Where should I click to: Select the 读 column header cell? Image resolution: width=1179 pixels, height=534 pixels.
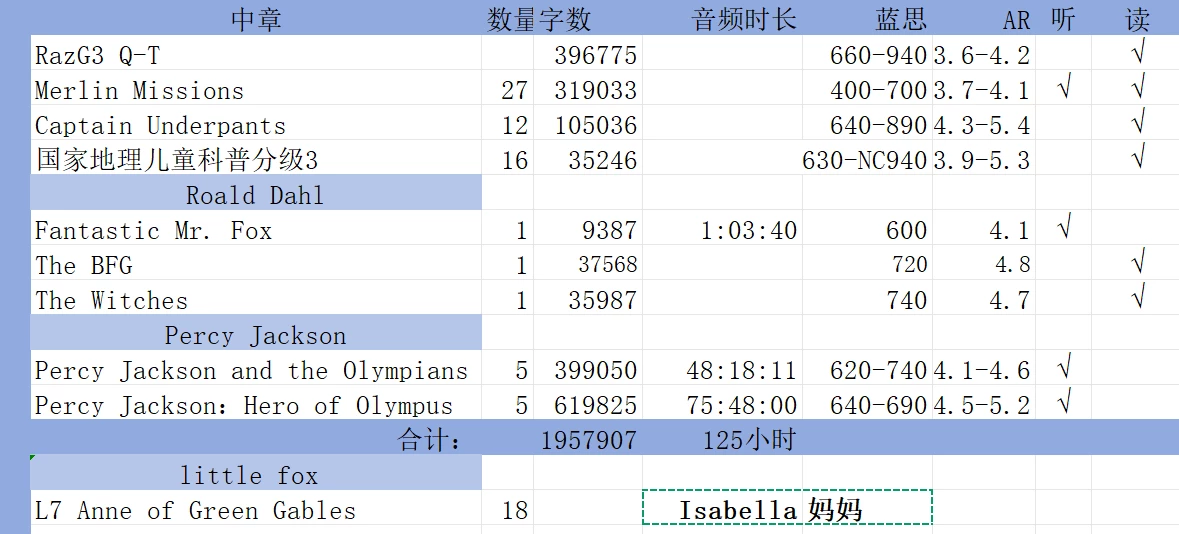click(x=1135, y=18)
